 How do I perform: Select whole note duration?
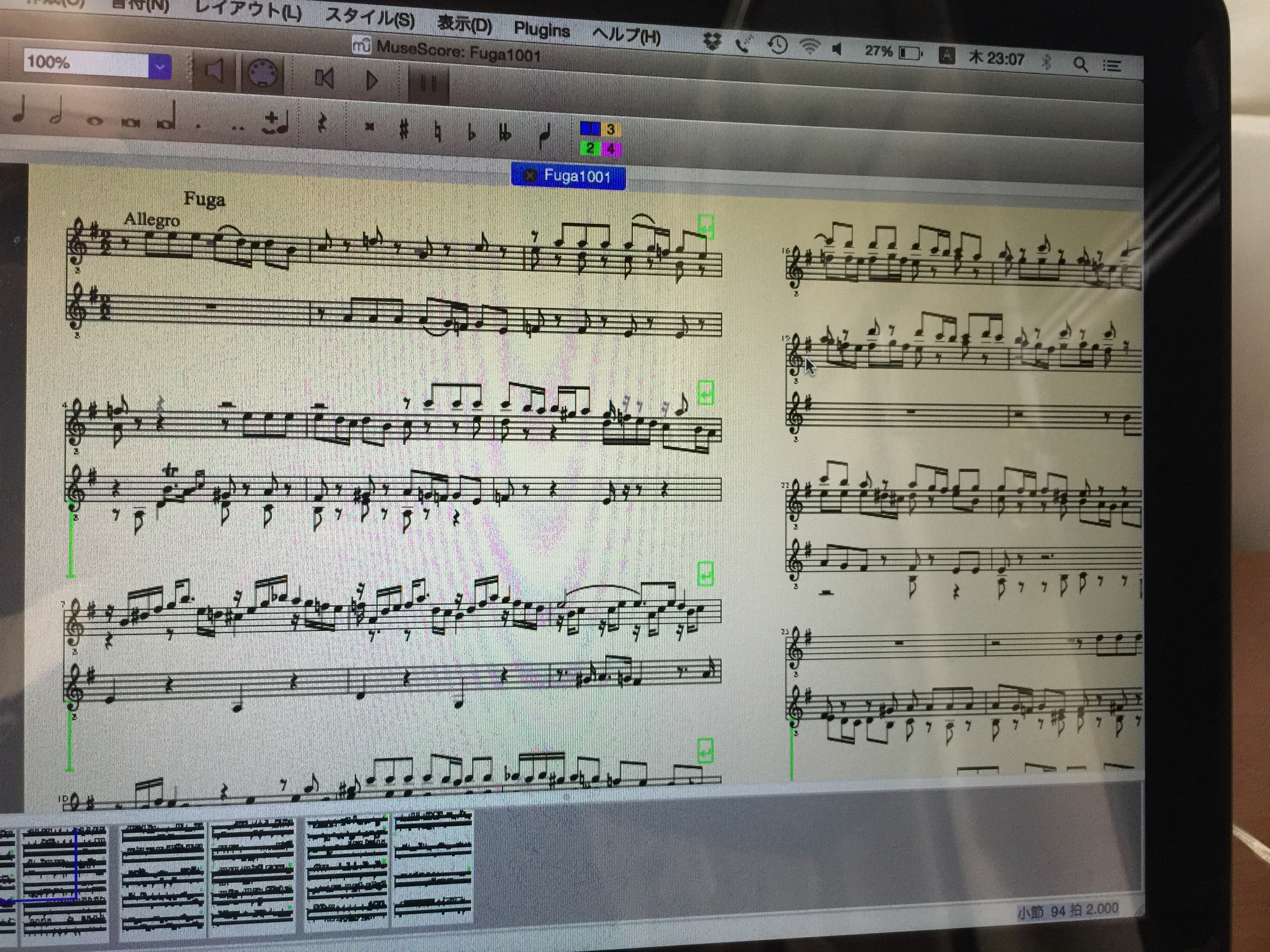point(95,121)
